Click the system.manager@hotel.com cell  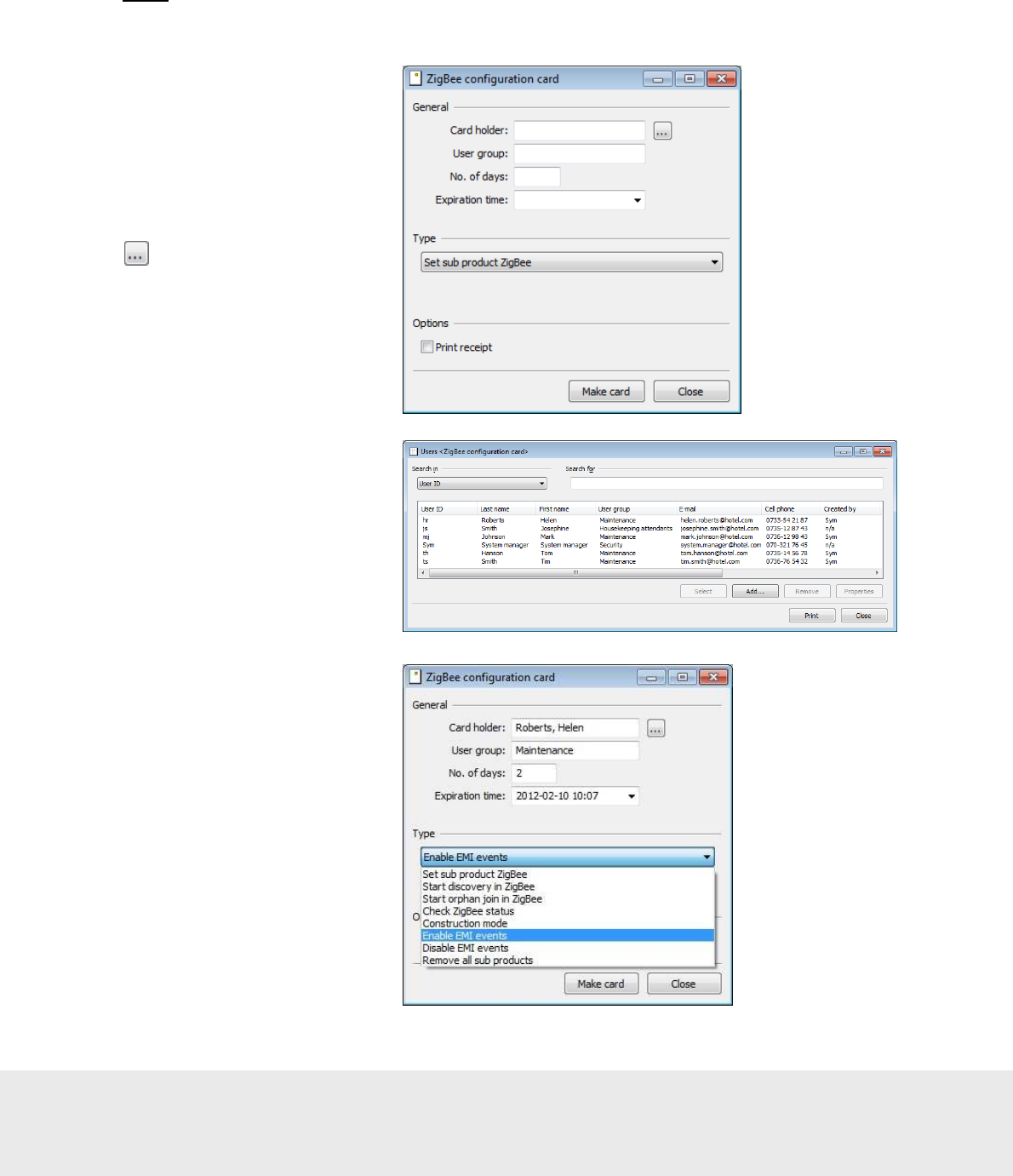pos(721,545)
